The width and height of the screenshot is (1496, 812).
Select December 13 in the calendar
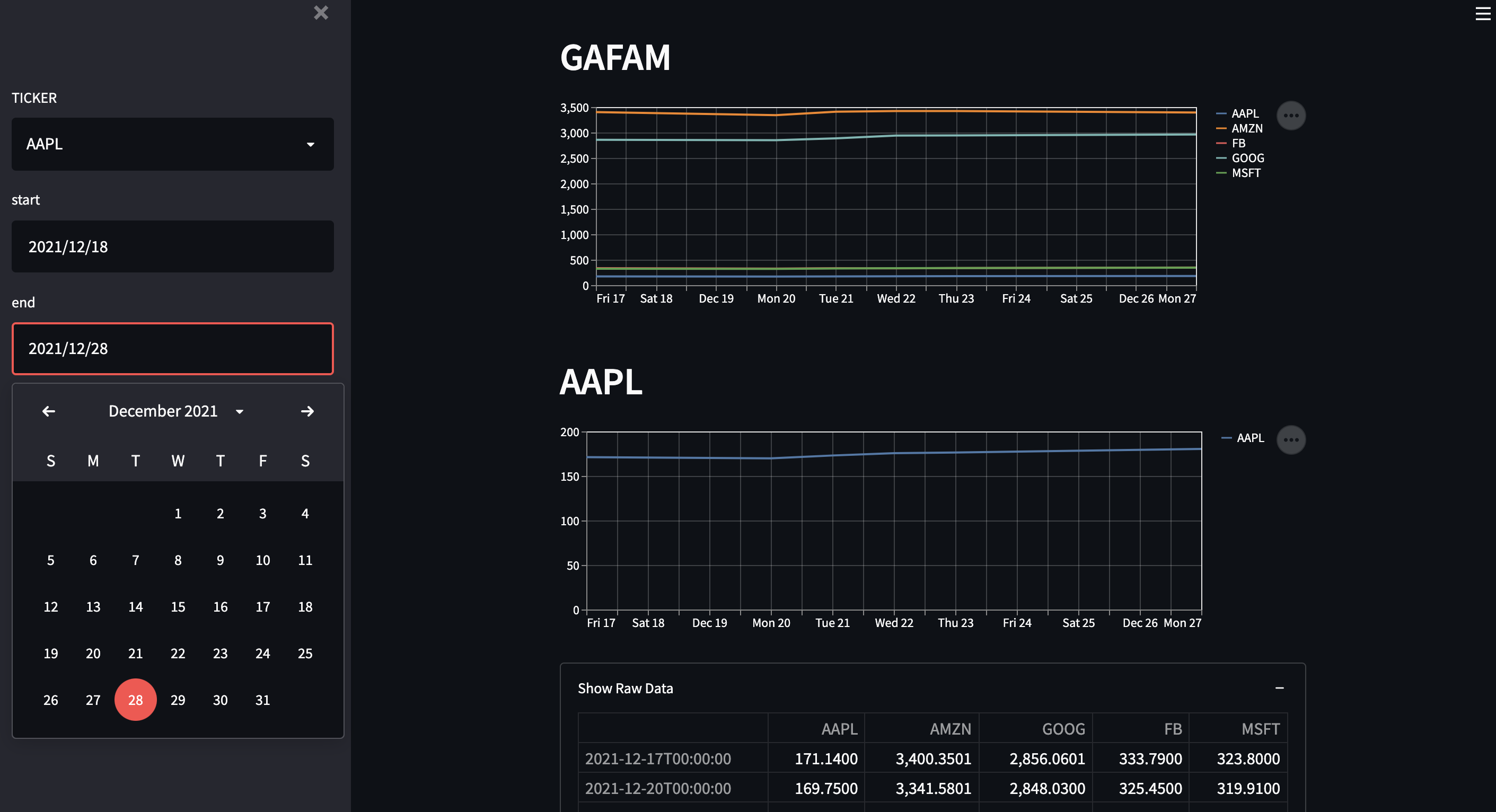click(x=93, y=607)
